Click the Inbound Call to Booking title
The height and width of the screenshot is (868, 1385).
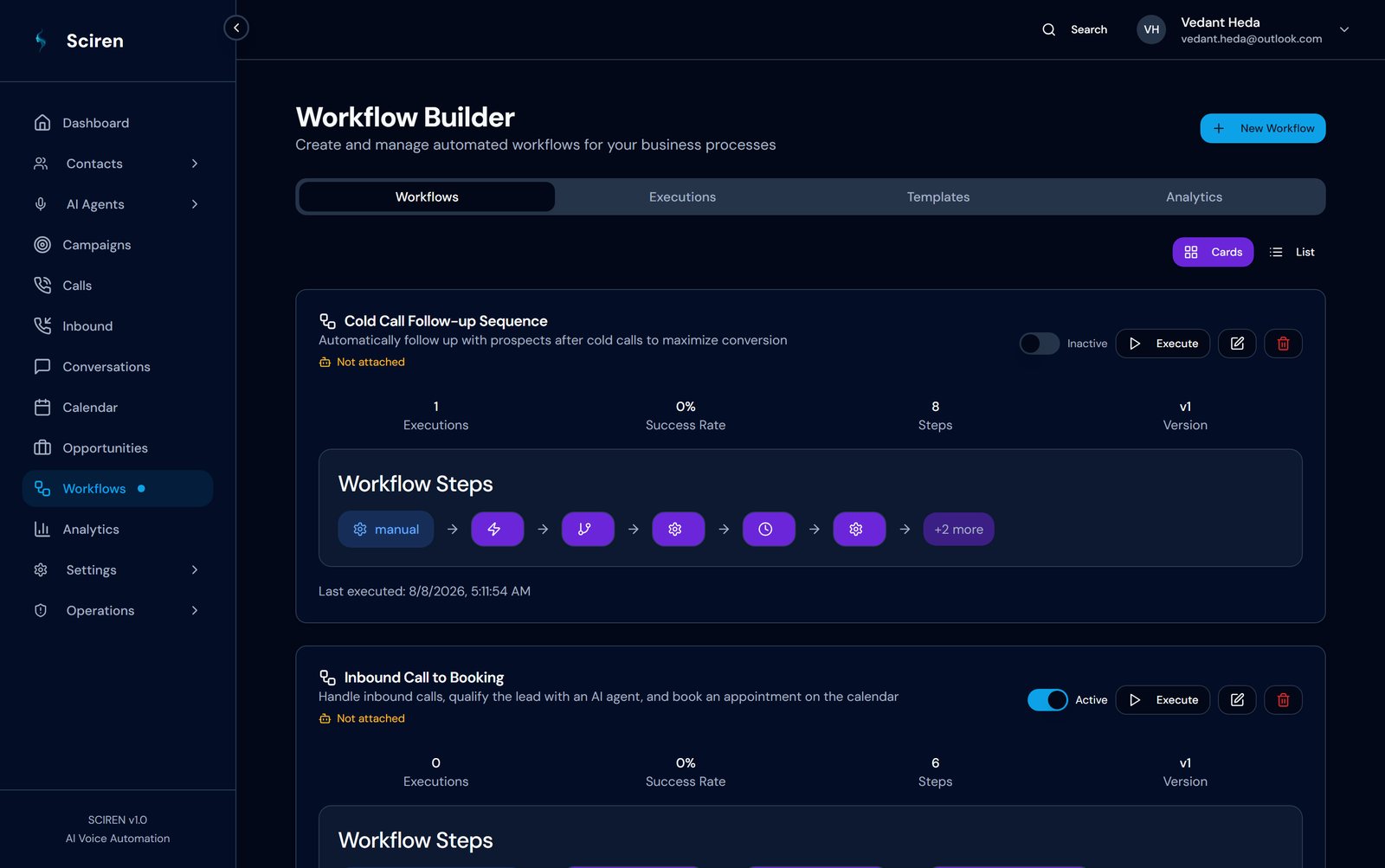424,678
